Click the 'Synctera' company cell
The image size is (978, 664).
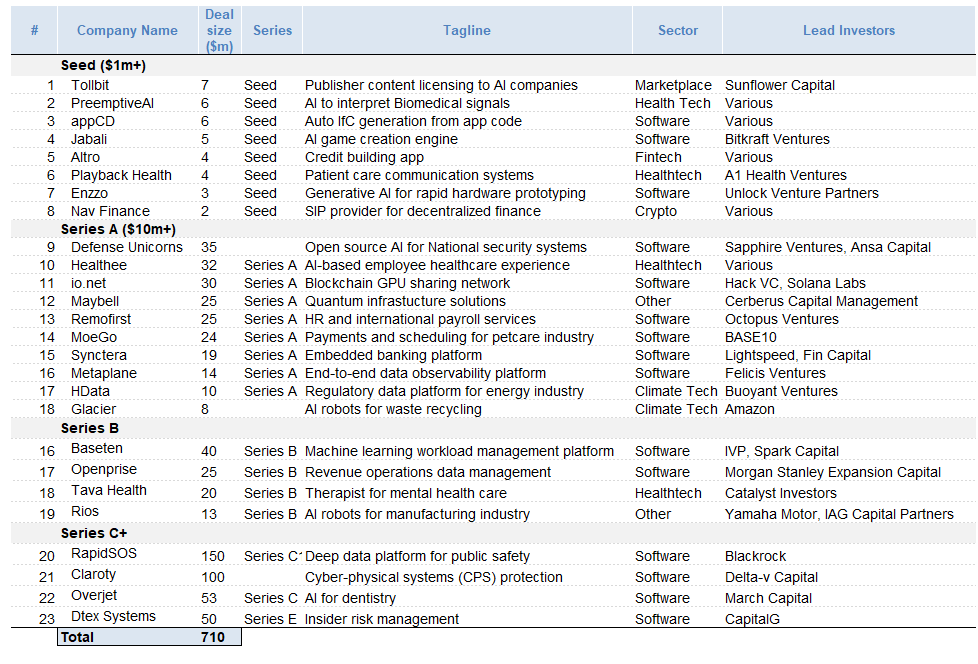99,356
